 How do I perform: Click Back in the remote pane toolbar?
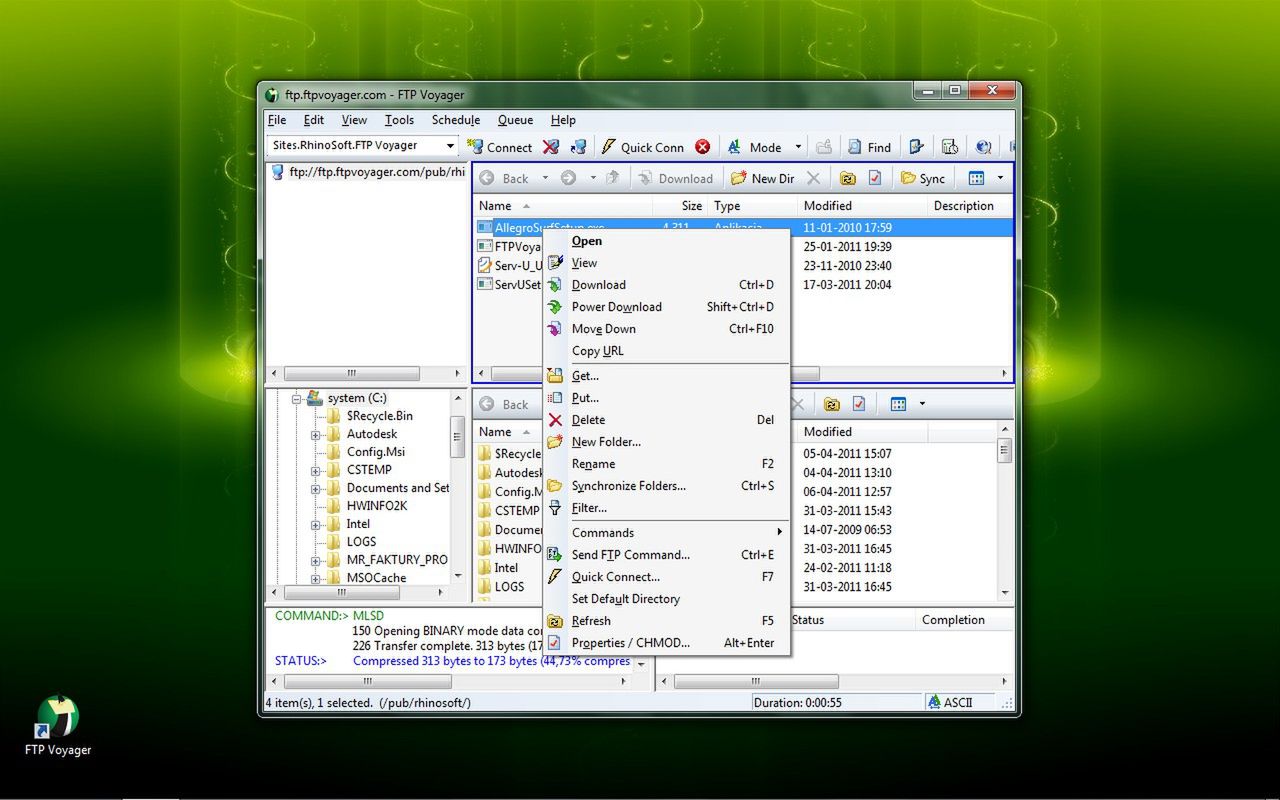(x=504, y=178)
